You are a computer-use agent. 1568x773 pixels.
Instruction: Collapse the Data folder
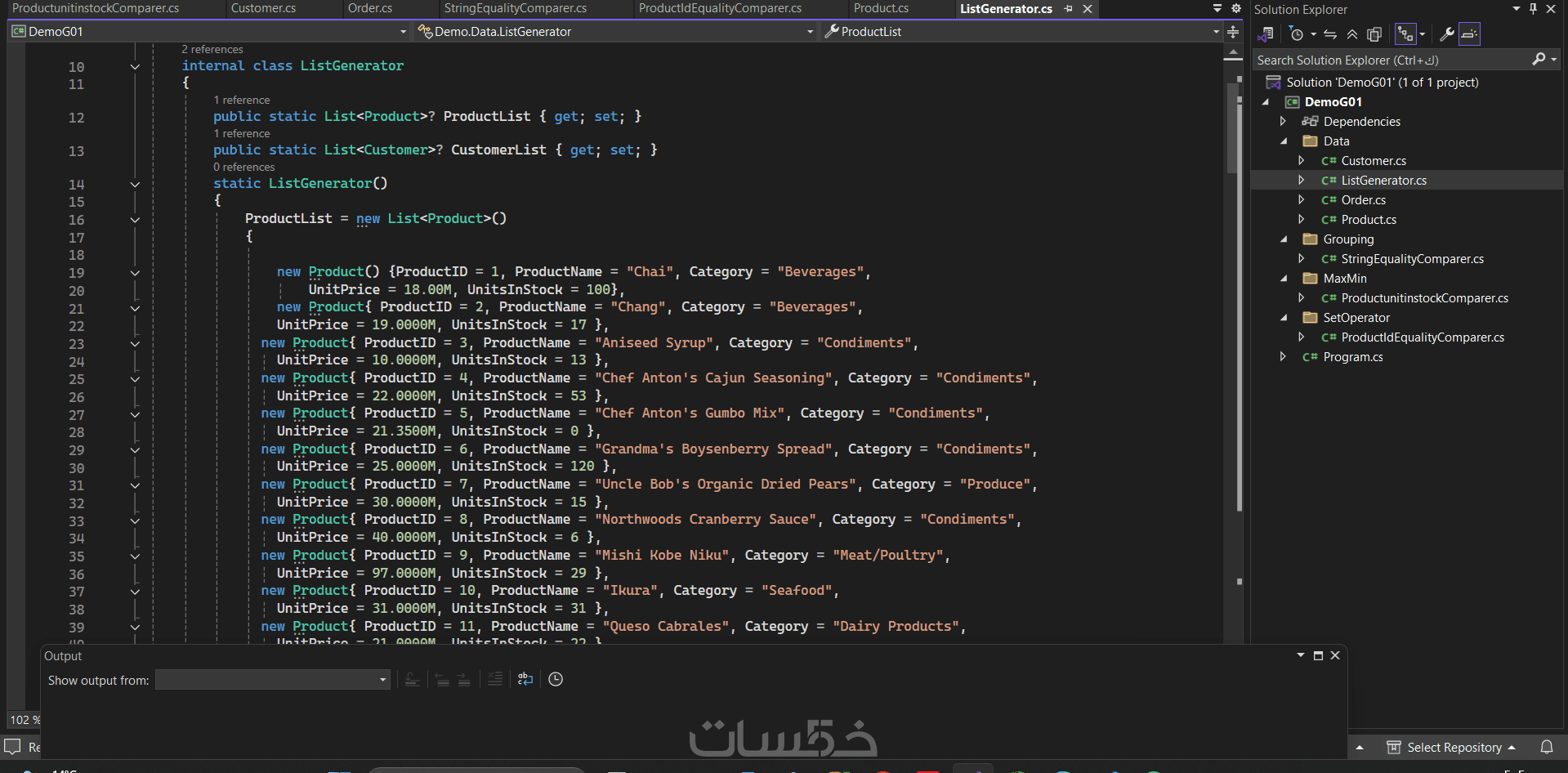pyautogui.click(x=1283, y=141)
